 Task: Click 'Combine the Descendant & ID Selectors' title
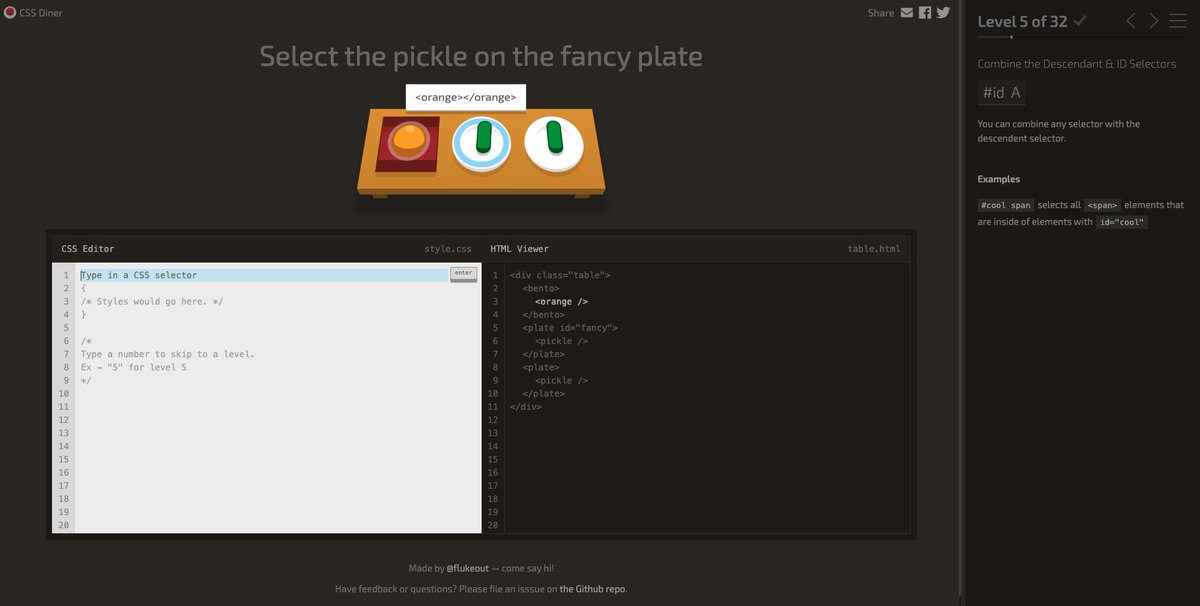(1077, 64)
